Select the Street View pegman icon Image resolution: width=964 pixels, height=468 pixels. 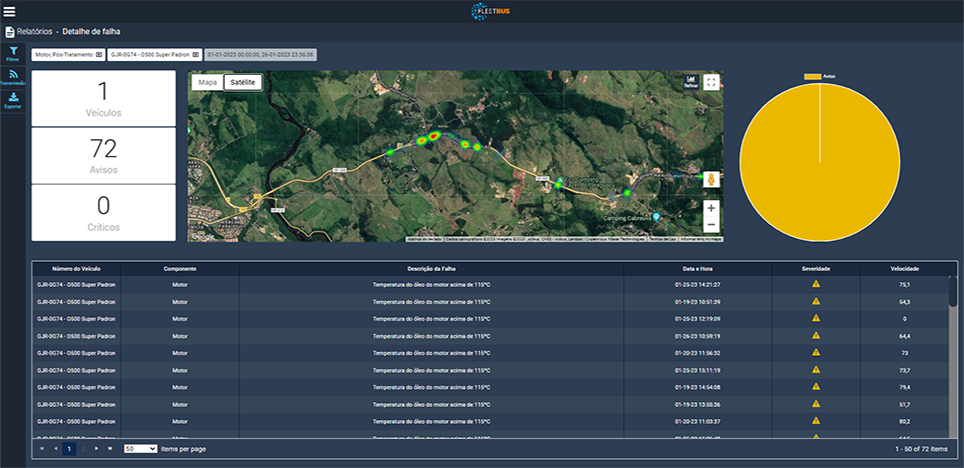click(x=711, y=180)
